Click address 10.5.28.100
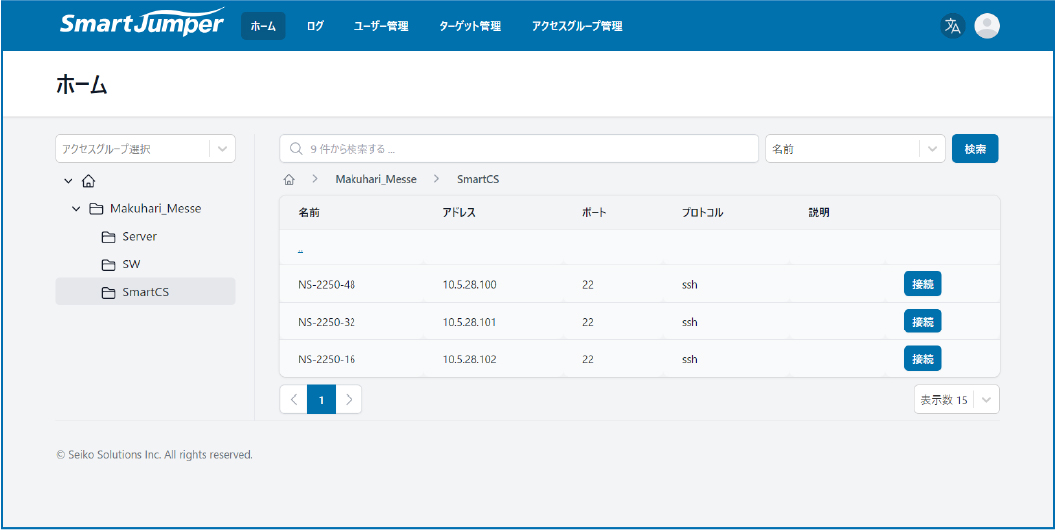 469,285
